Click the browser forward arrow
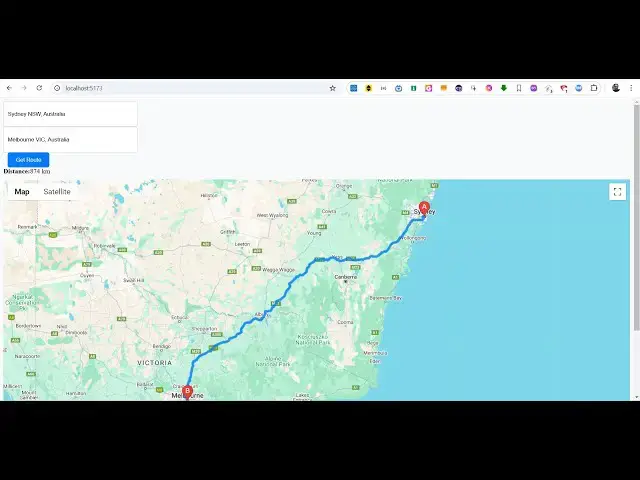 (x=24, y=88)
